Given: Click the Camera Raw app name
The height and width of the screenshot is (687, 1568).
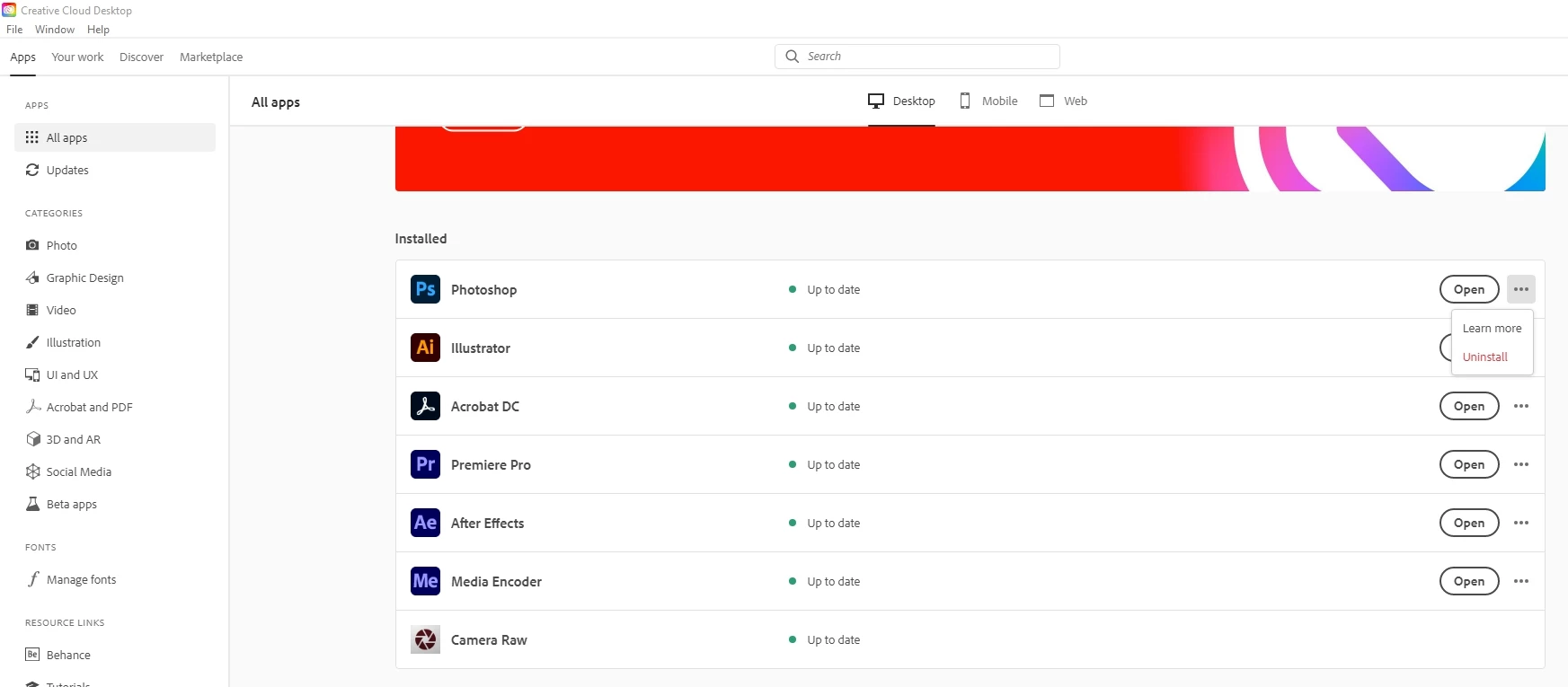Looking at the screenshot, I should pos(489,639).
